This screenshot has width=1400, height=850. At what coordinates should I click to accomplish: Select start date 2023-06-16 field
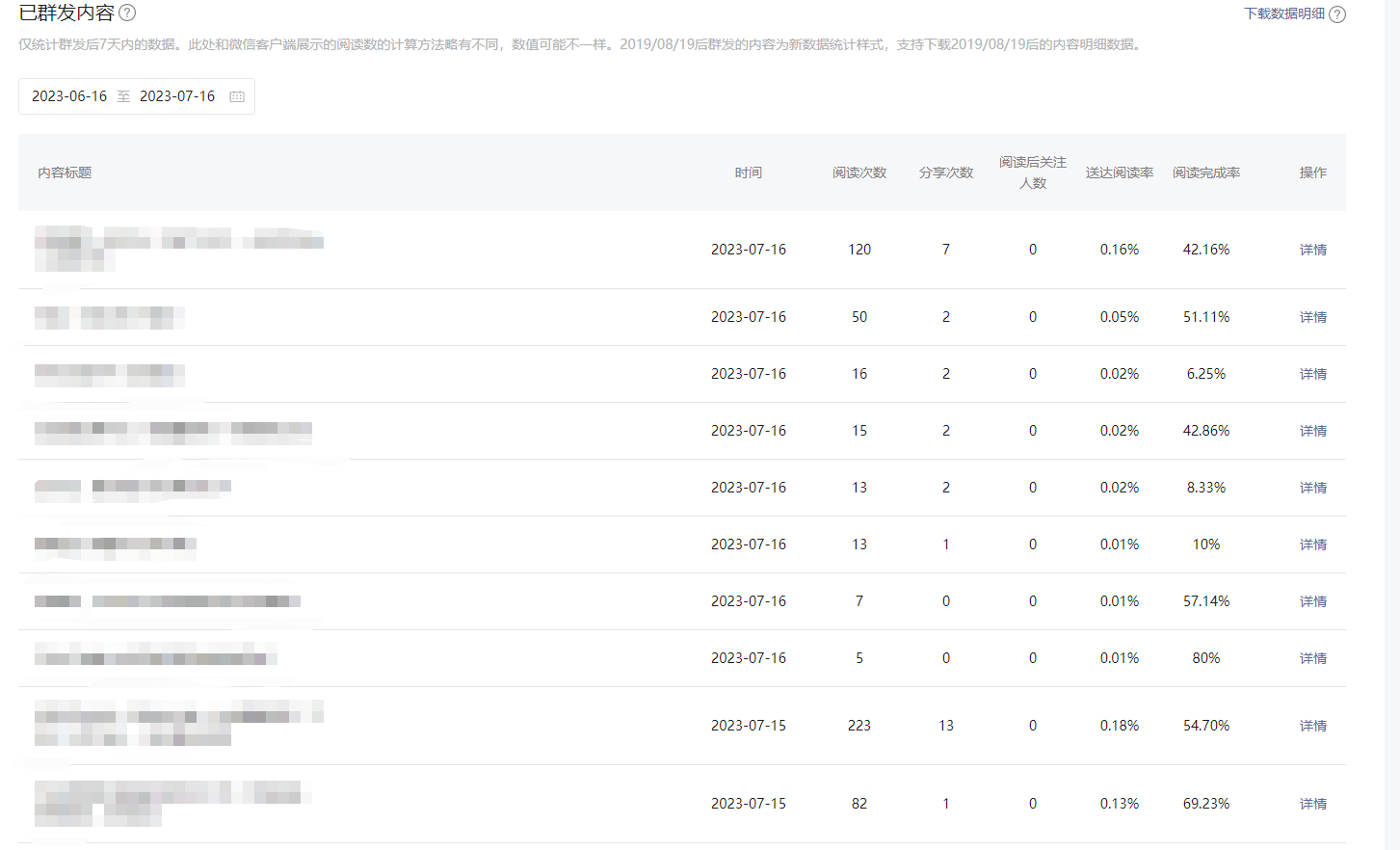click(x=69, y=96)
